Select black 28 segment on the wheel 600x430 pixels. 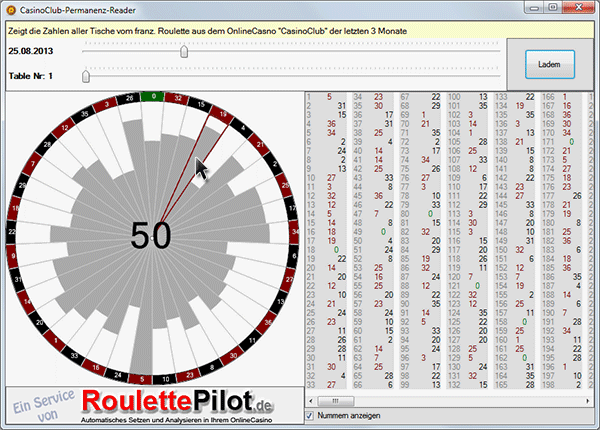[47, 145]
